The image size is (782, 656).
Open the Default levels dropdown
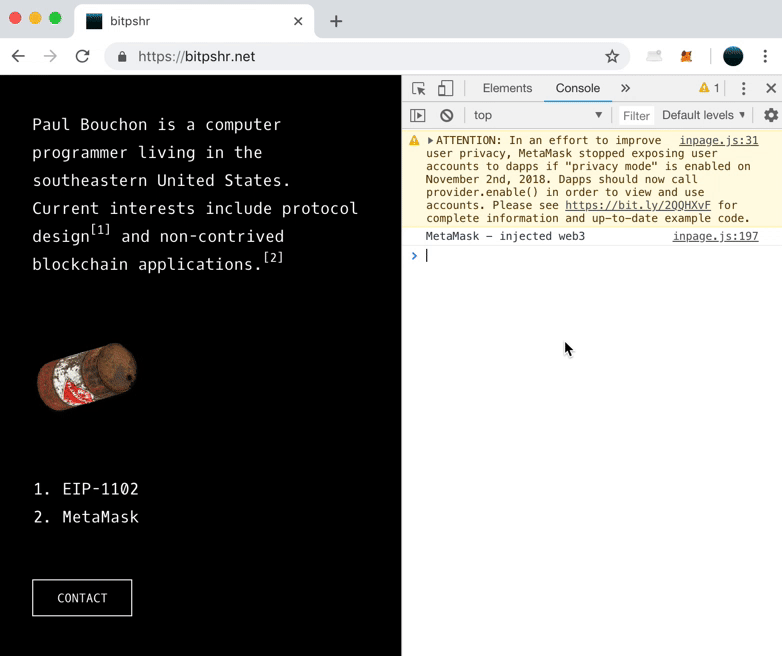tap(703, 115)
